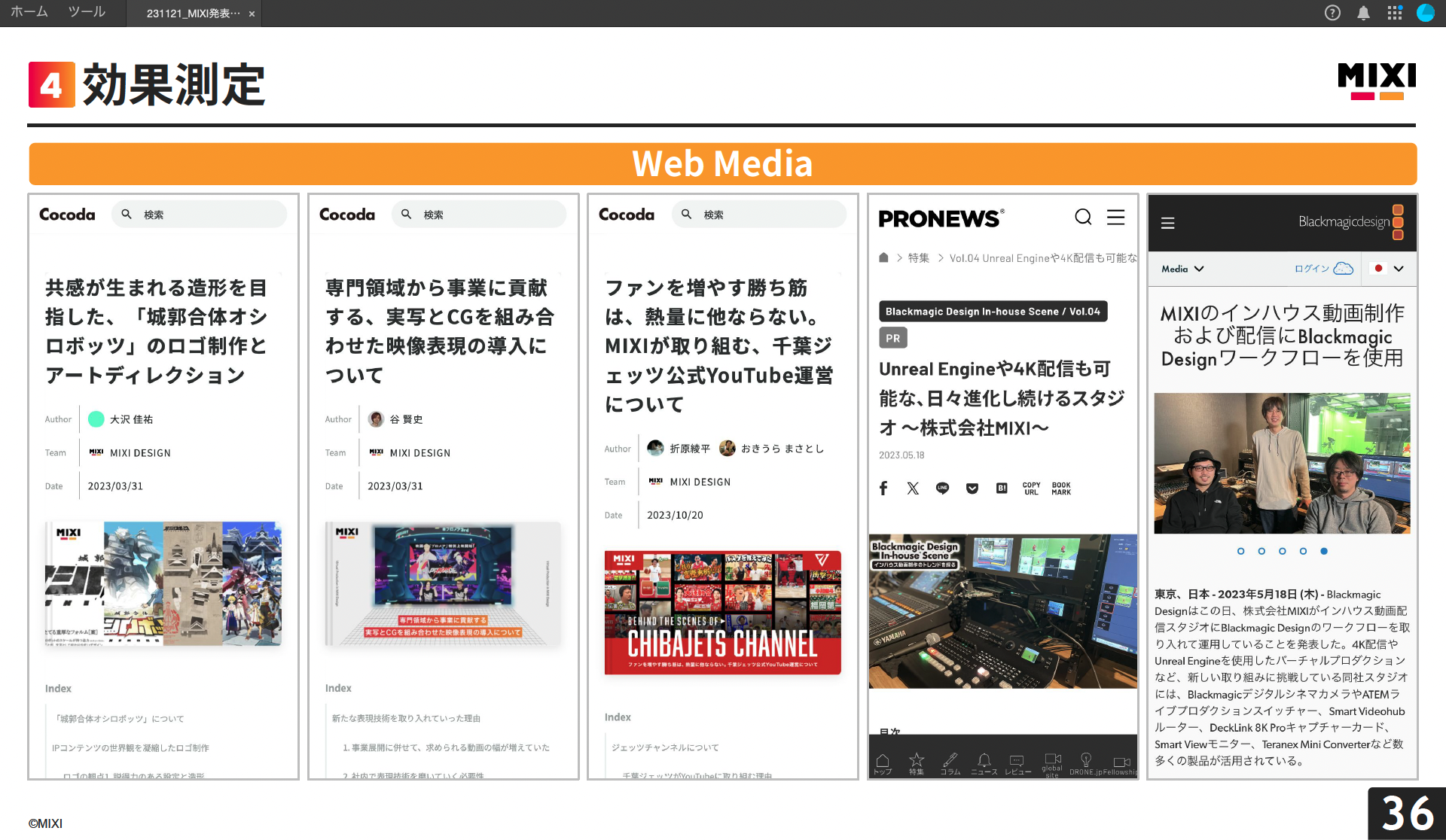Save the article with the Pocket icon
Screen dimensions: 1446x840
[972, 488]
